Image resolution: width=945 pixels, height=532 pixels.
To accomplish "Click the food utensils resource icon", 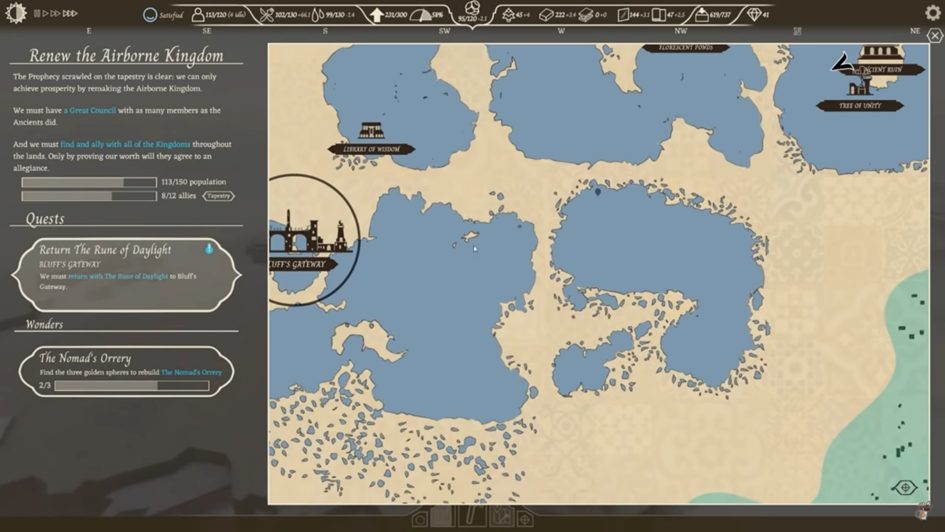I will pyautogui.click(x=266, y=14).
